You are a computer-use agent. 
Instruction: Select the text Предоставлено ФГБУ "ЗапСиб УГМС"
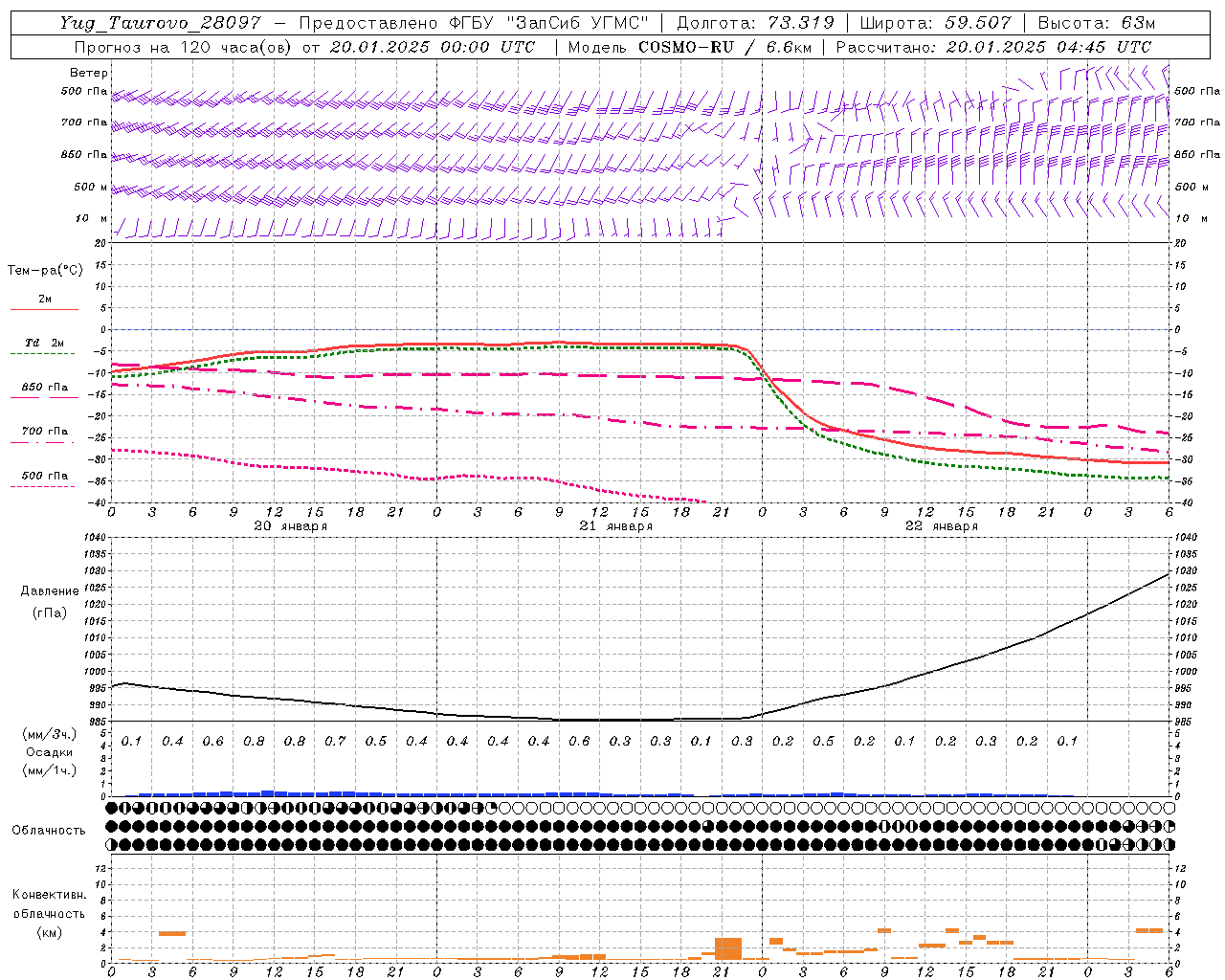tap(474, 23)
